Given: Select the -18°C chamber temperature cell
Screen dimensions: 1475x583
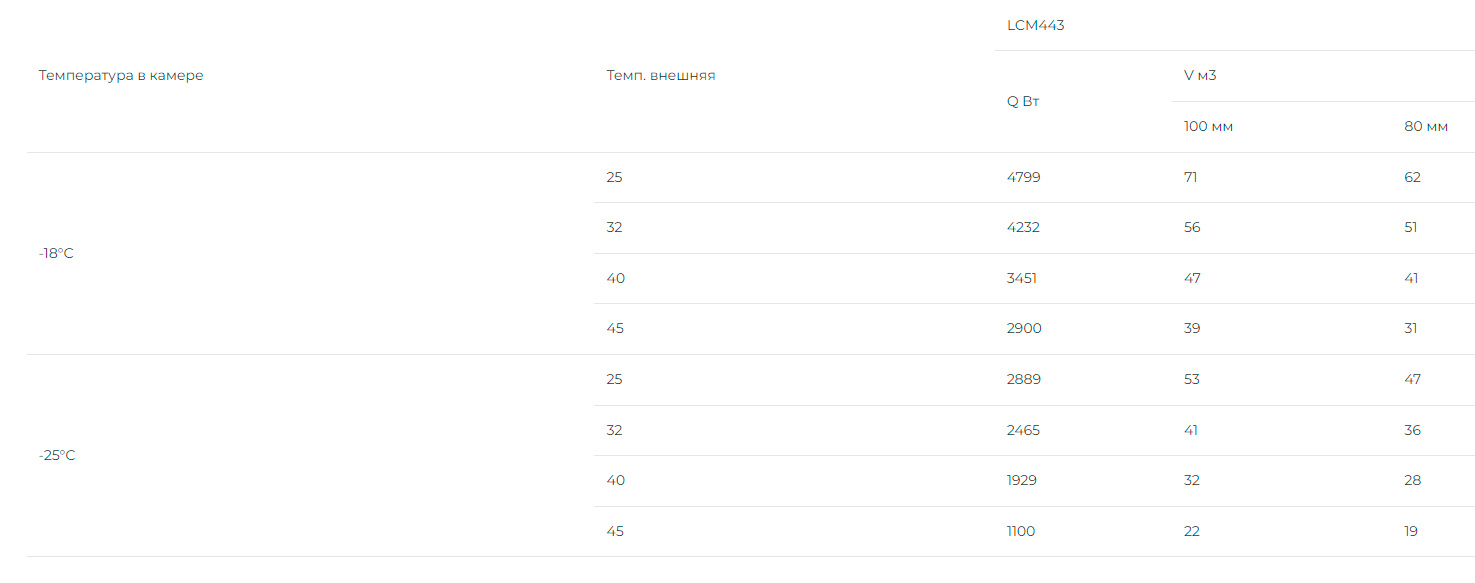Looking at the screenshot, I should coord(56,254).
